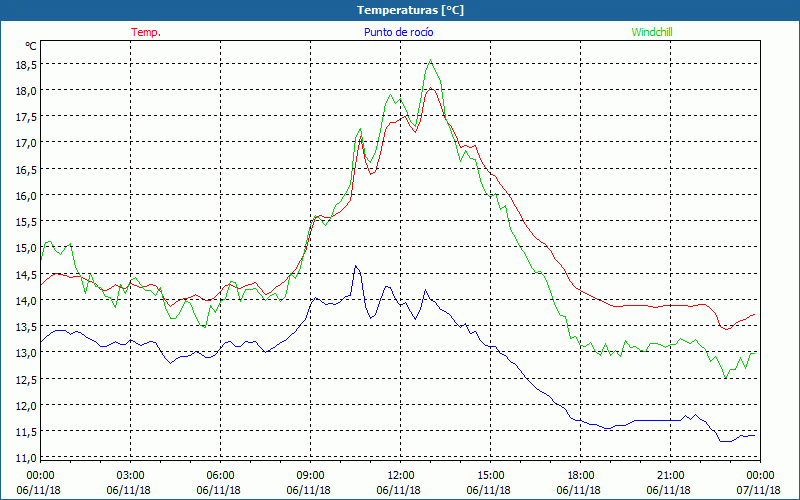Click the 16,0 y-axis value

point(26,195)
